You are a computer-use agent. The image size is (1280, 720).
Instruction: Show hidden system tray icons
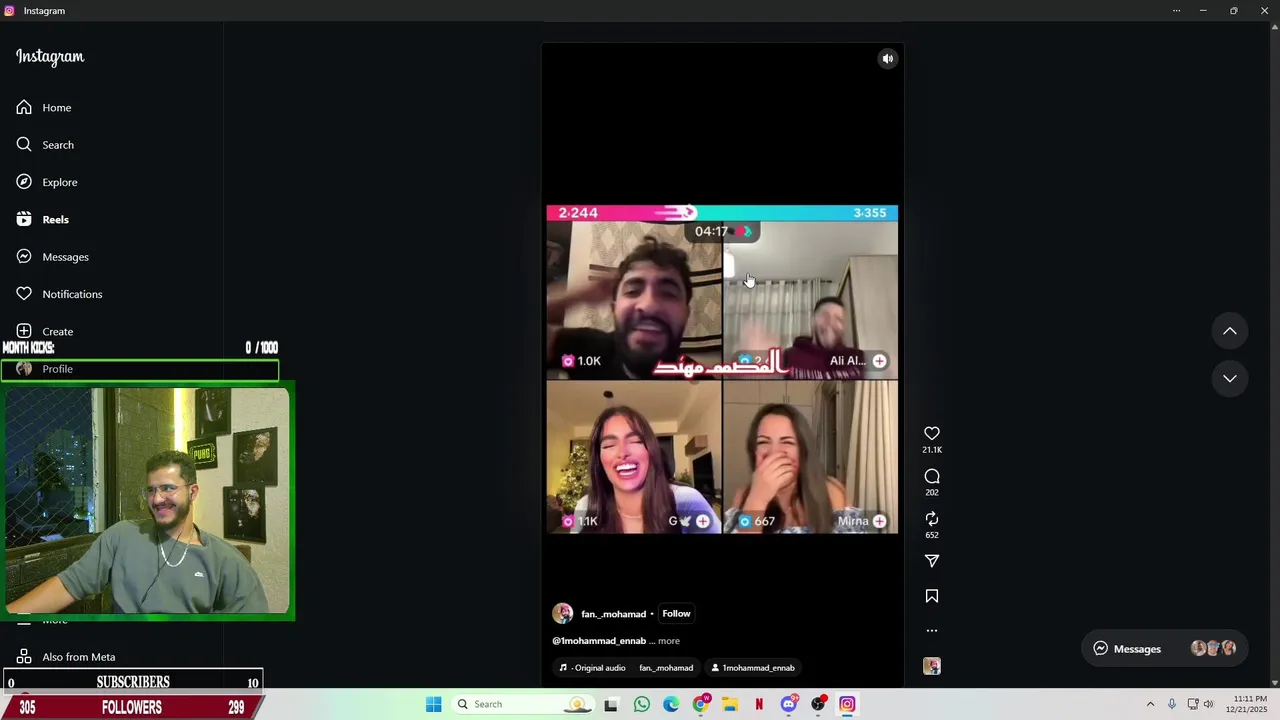point(1150,704)
